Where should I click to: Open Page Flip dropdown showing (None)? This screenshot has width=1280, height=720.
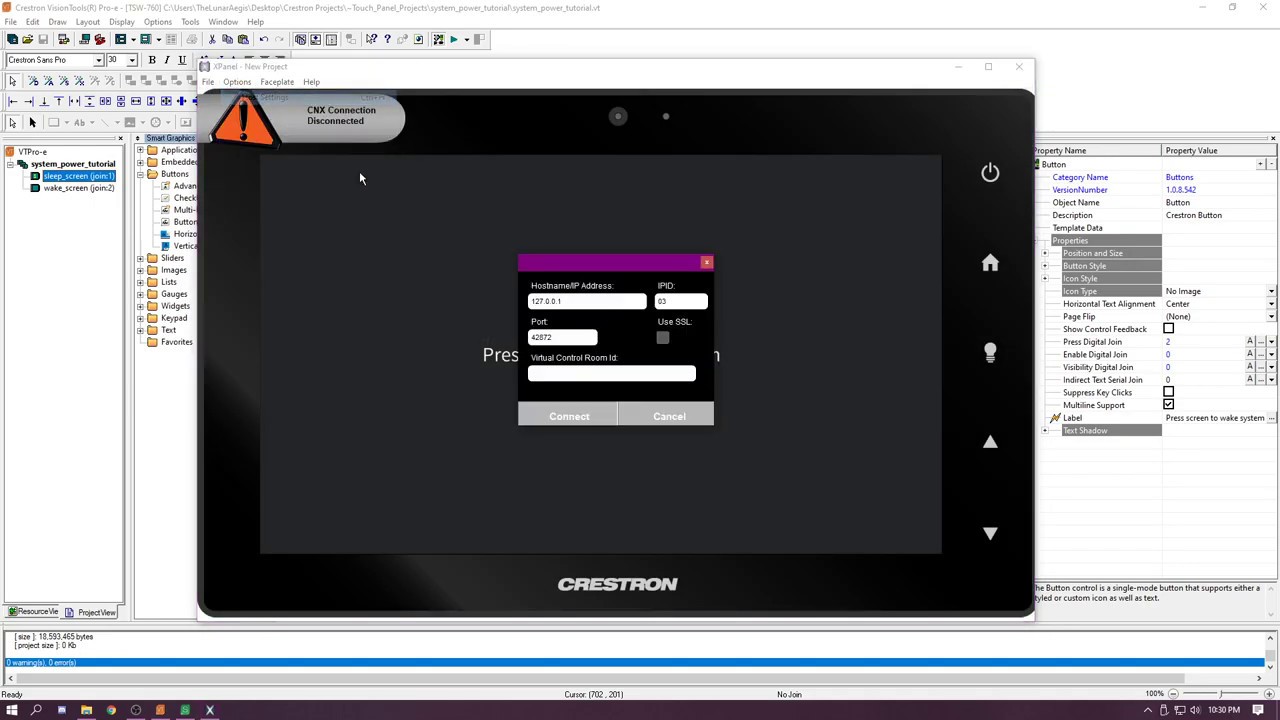pyautogui.click(x=1271, y=316)
